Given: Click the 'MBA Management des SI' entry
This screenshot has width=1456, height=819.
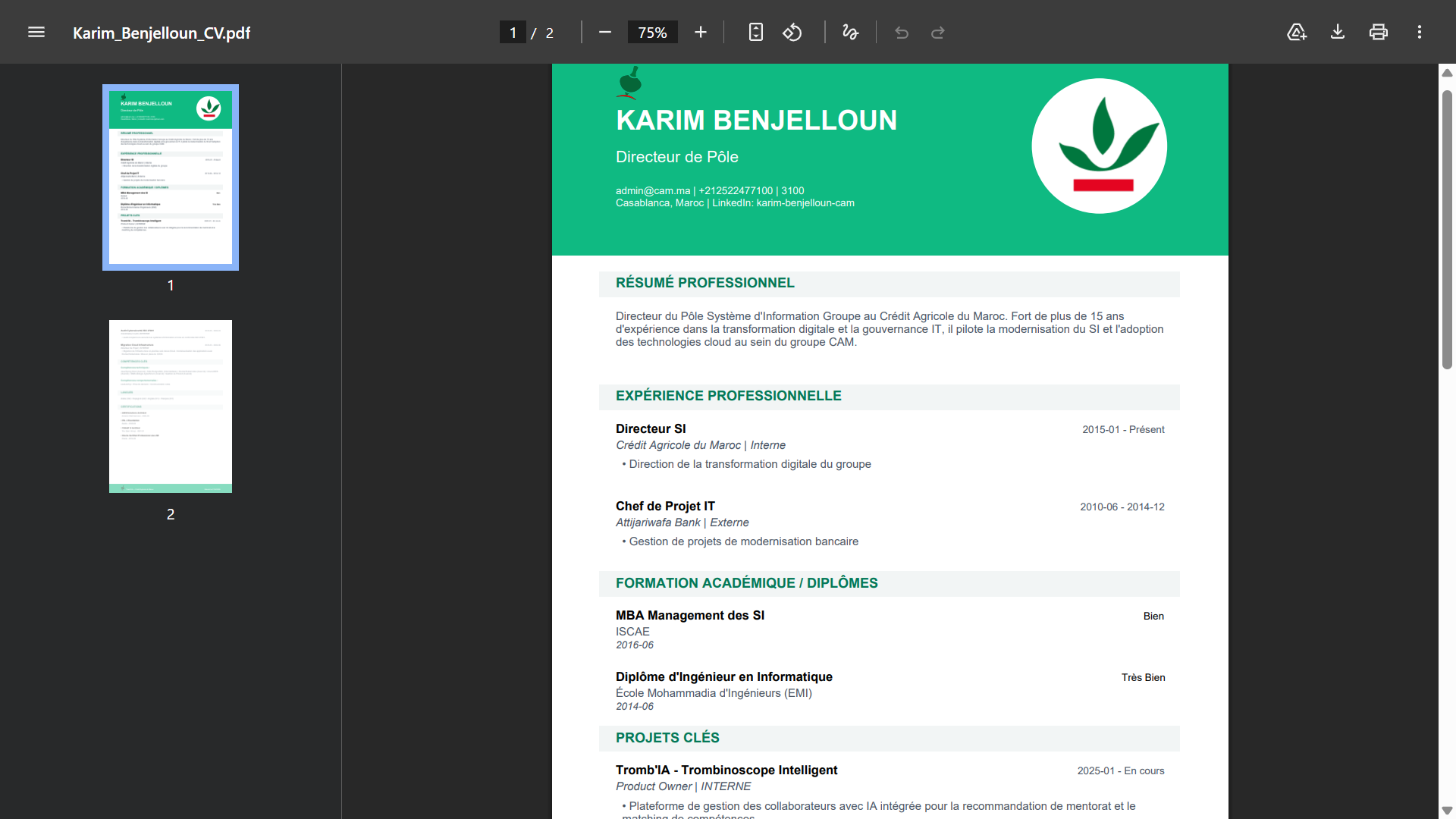Looking at the screenshot, I should coord(690,616).
